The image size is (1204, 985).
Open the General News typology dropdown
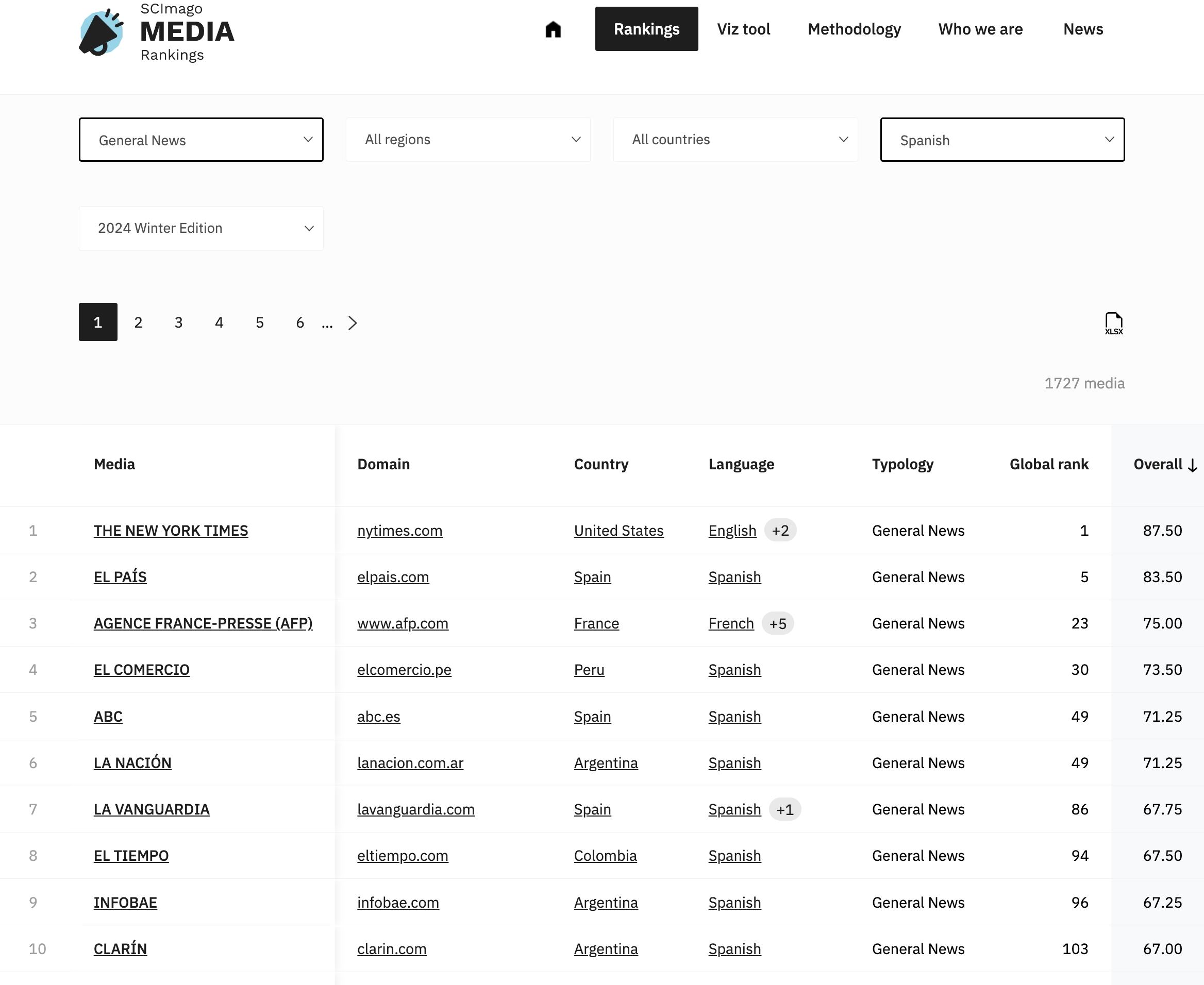tap(201, 140)
